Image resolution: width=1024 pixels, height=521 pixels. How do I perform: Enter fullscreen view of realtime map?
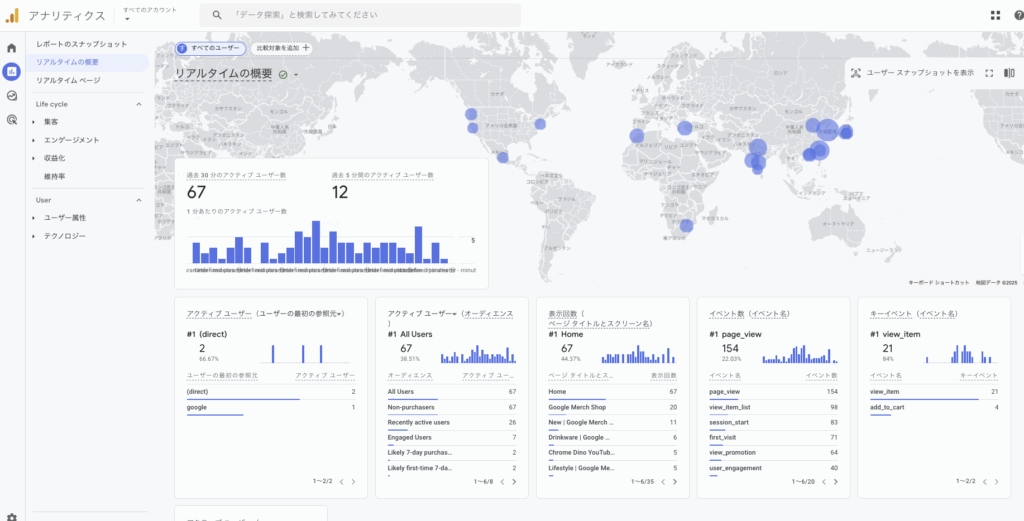pyautogui.click(x=989, y=73)
